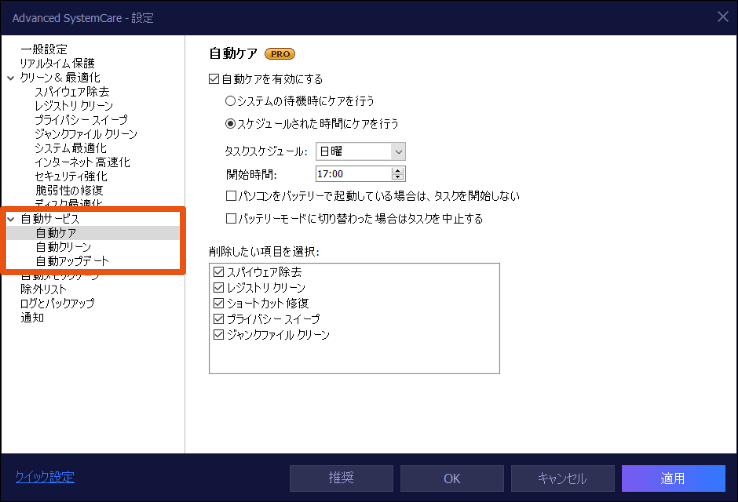
Task: Collapse the クリーン& 最適化 tree node
Action: [x=11, y=78]
